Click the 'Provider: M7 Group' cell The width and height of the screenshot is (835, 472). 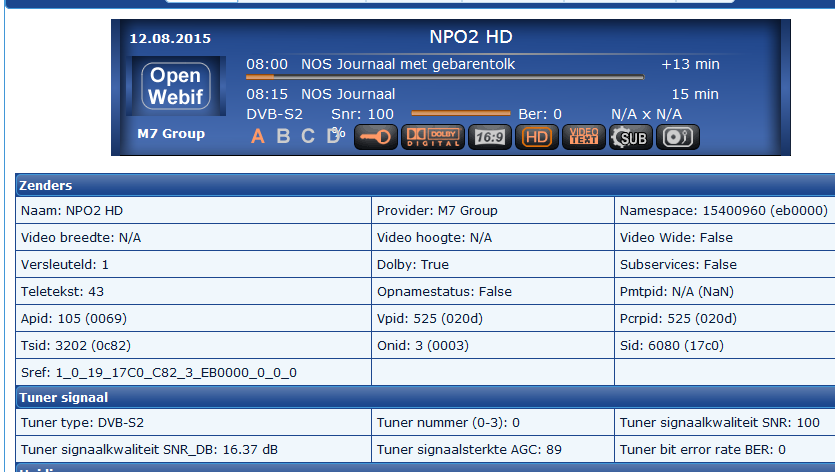point(493,210)
